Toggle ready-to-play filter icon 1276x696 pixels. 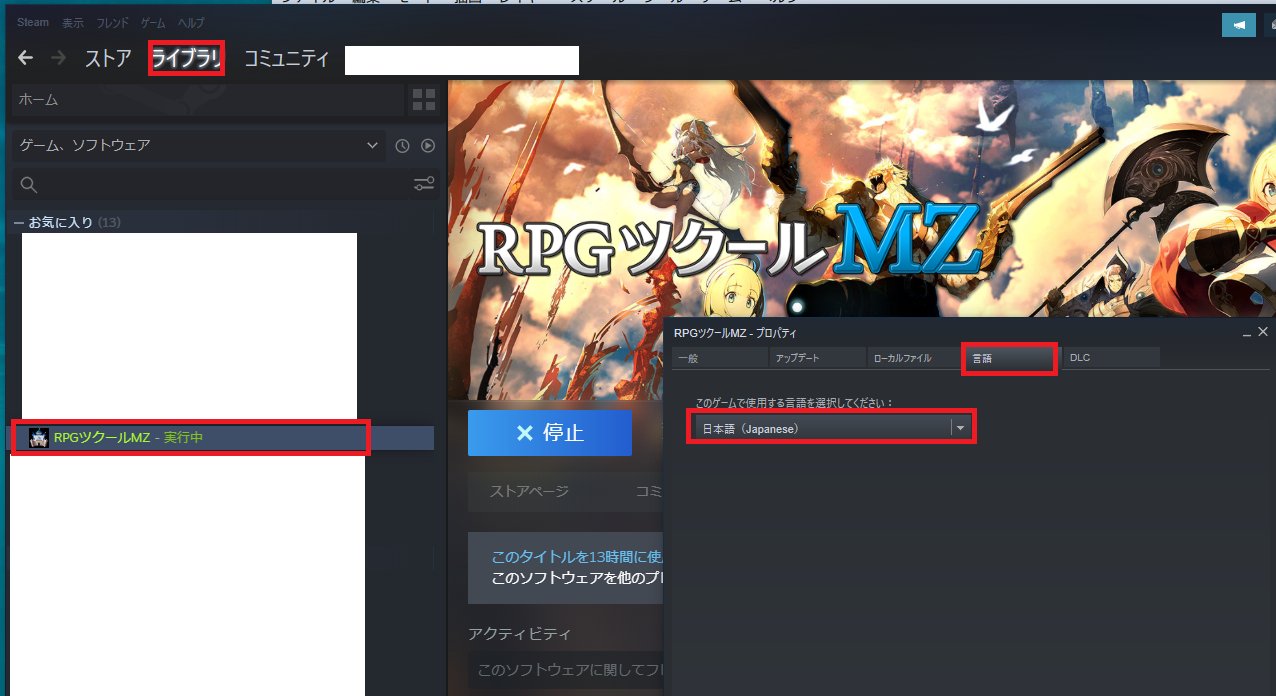(x=428, y=146)
